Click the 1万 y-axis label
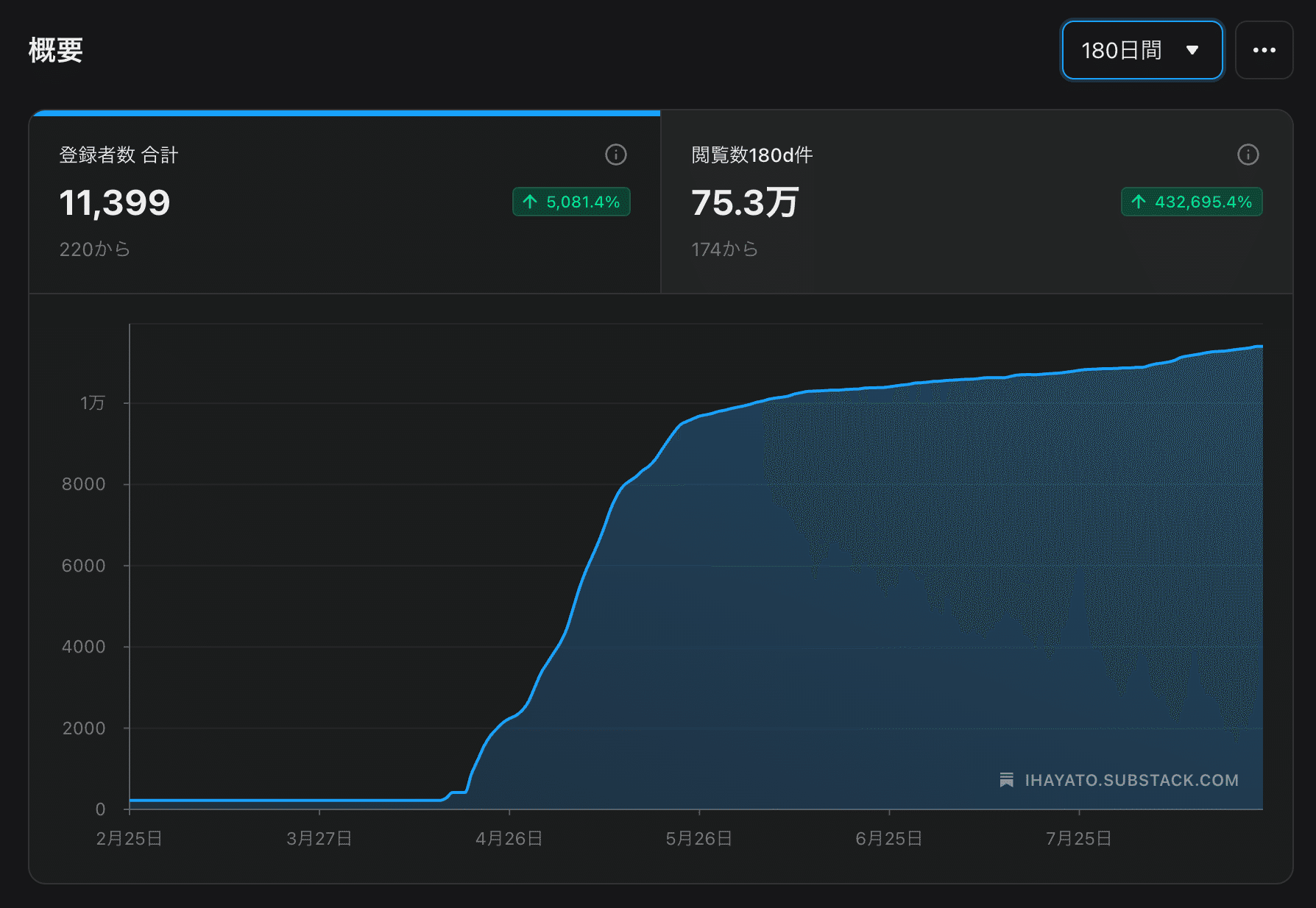This screenshot has height=908, width=1316. pos(93,403)
